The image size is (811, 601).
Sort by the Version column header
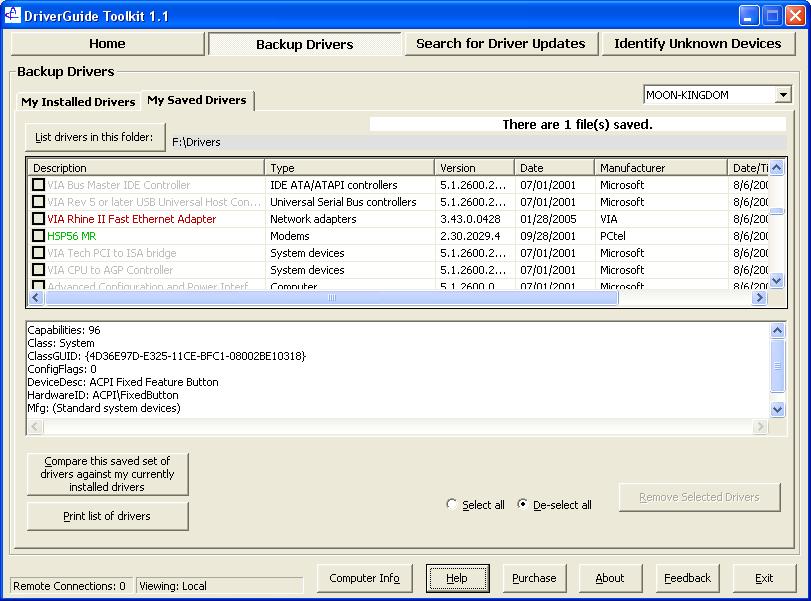pos(474,168)
